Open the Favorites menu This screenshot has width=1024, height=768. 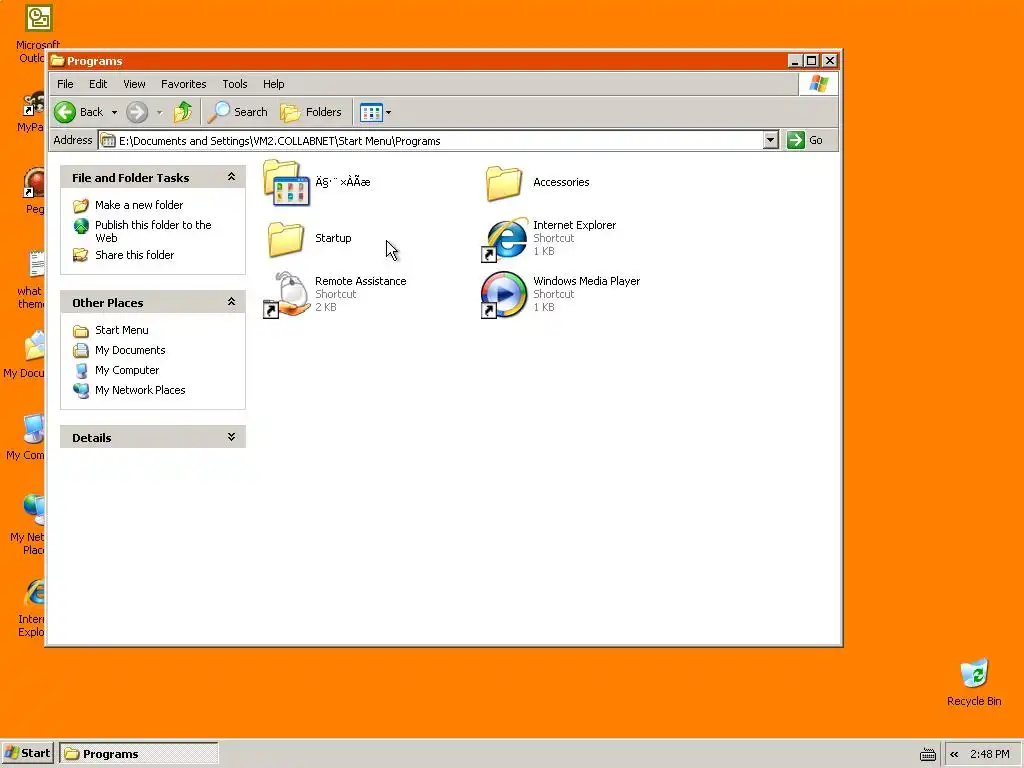[184, 84]
